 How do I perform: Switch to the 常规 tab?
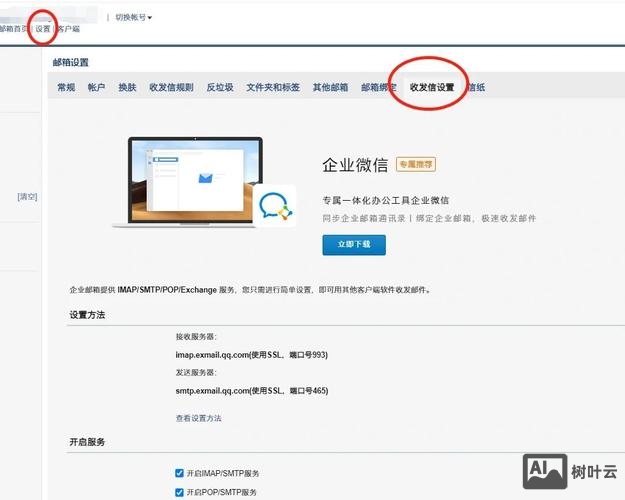pyautogui.click(x=66, y=87)
